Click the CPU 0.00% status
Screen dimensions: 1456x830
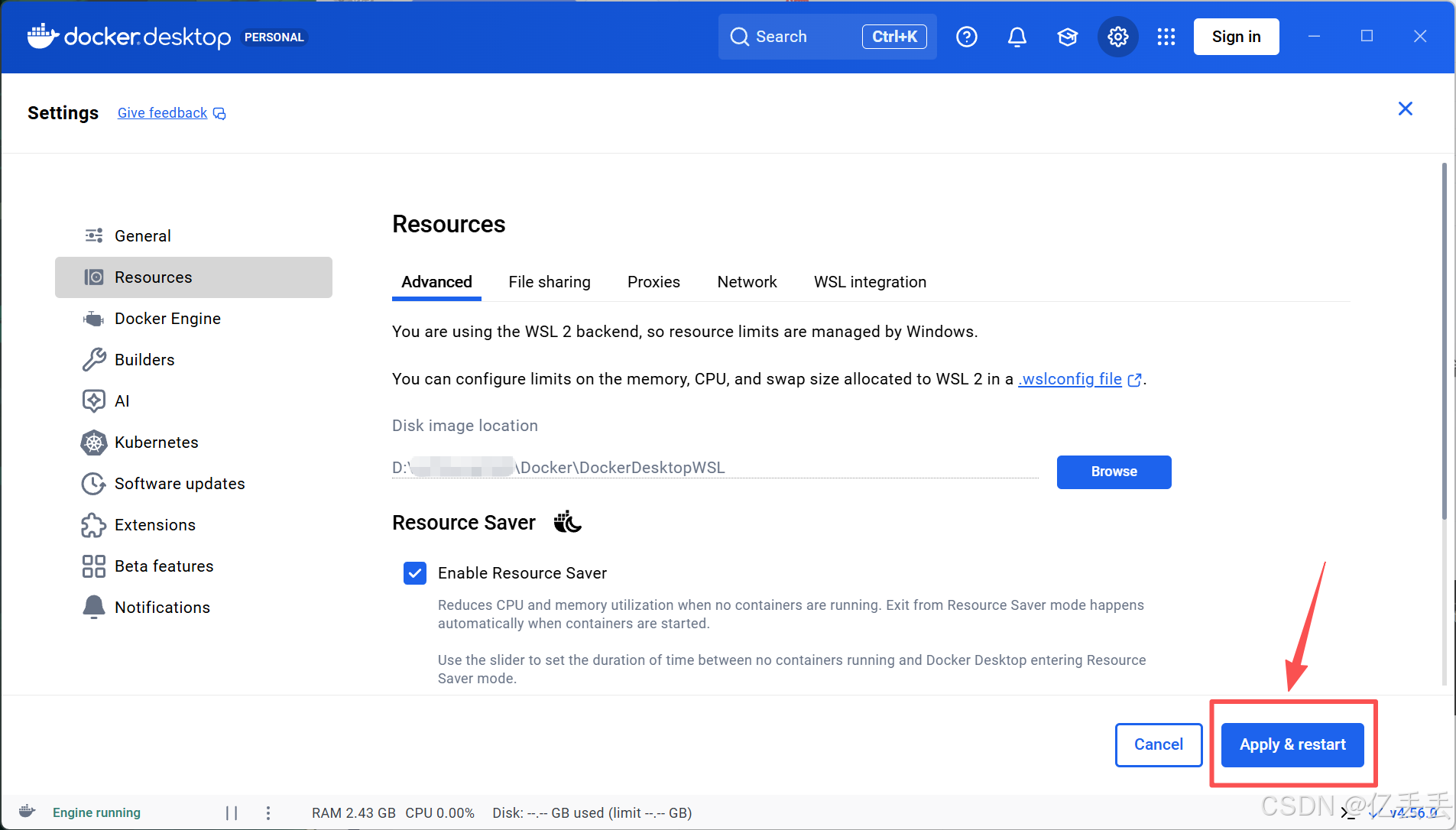440,812
